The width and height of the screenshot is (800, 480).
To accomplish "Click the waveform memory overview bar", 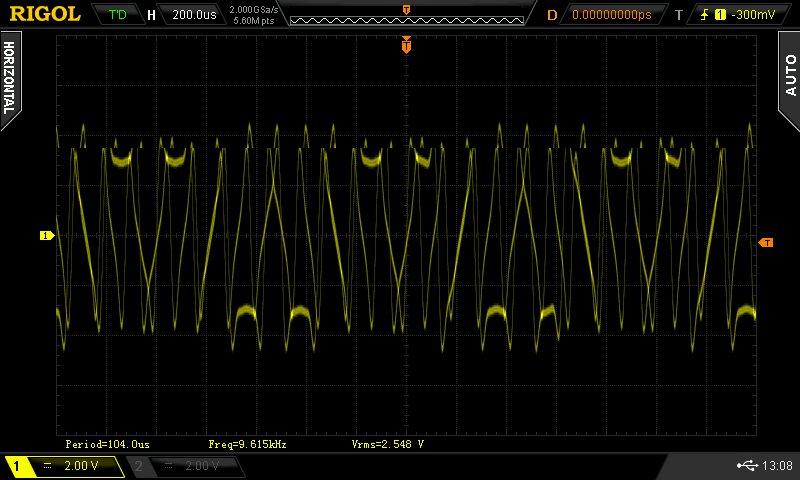I will coord(407,20).
